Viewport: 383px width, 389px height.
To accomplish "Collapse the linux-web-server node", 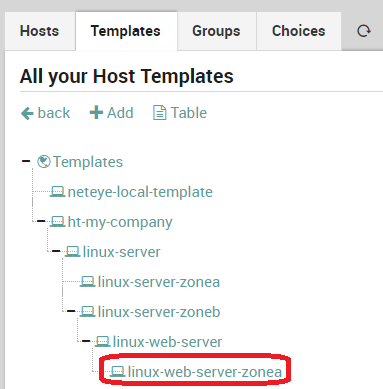I will pyautogui.click(x=86, y=341).
